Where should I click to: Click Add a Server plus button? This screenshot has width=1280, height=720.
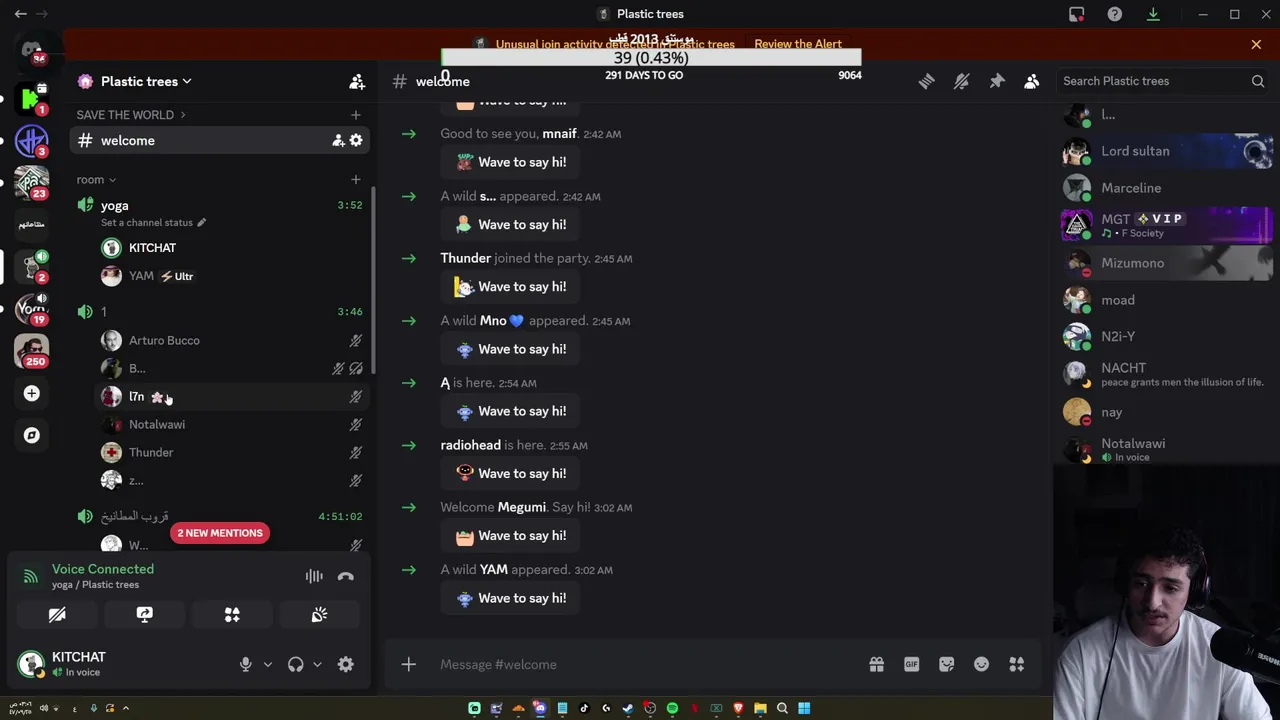coord(31,394)
